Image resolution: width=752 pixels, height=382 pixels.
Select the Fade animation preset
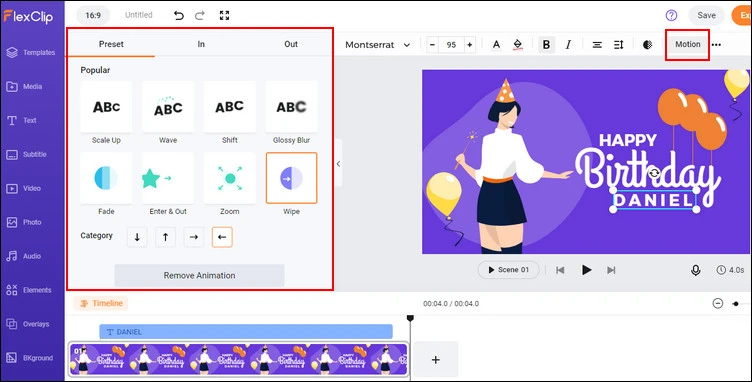click(x=106, y=178)
